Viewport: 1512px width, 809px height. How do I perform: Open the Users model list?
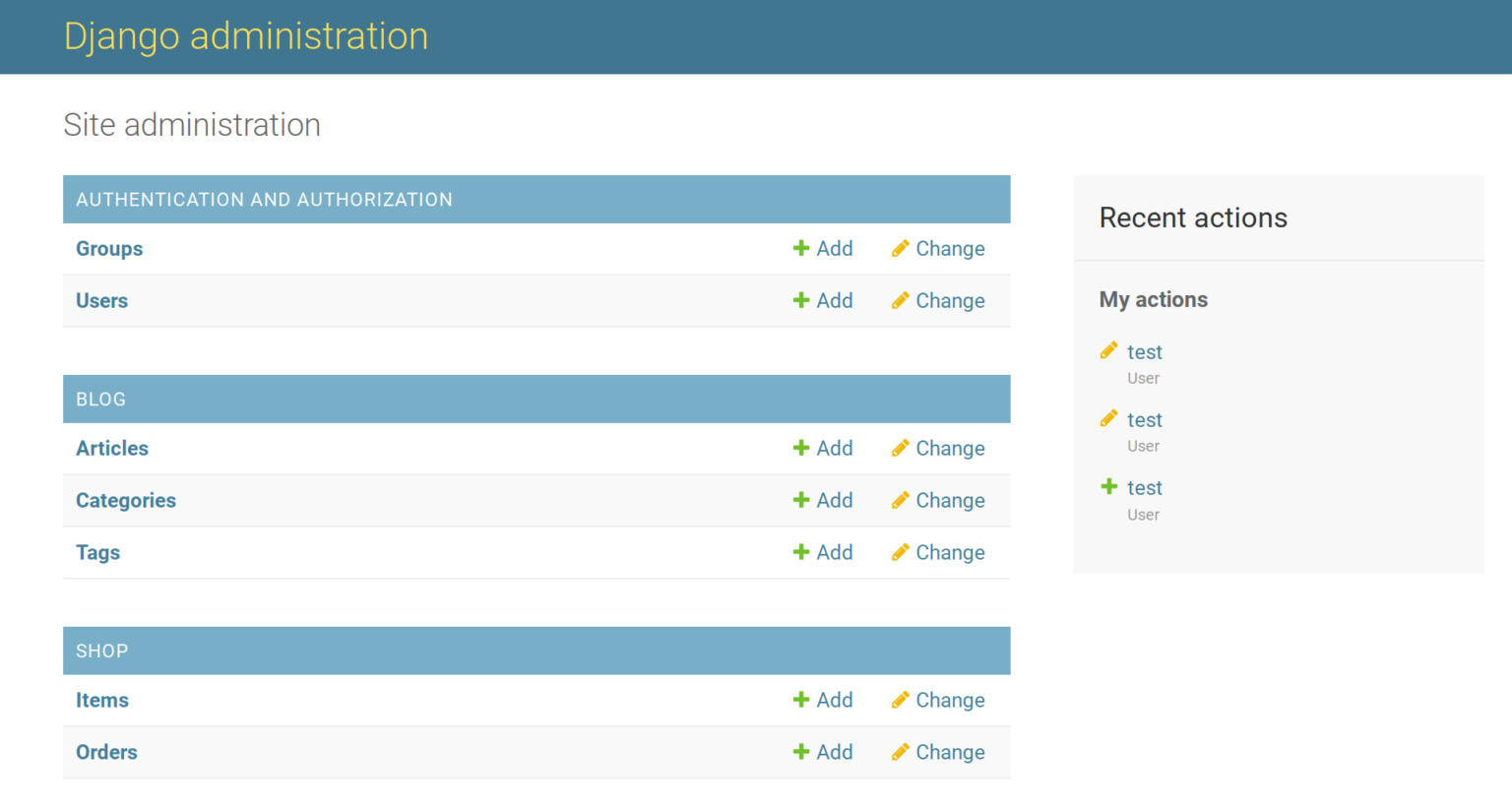click(x=101, y=301)
